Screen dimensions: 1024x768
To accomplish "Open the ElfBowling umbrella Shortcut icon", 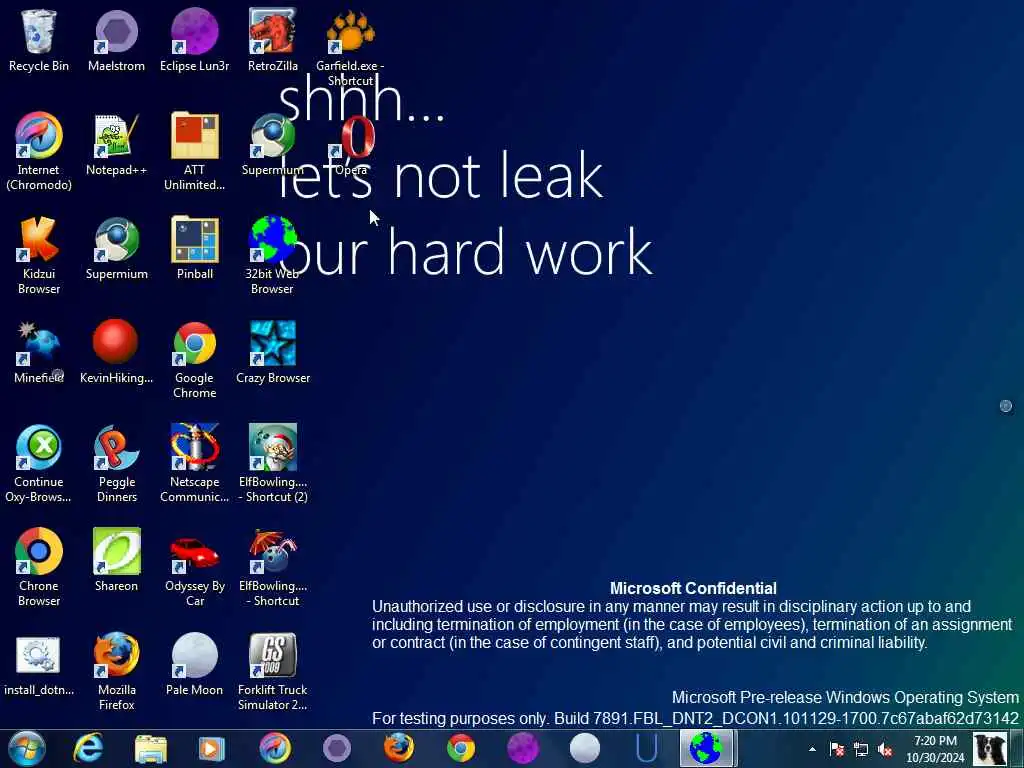I will (272, 568).
